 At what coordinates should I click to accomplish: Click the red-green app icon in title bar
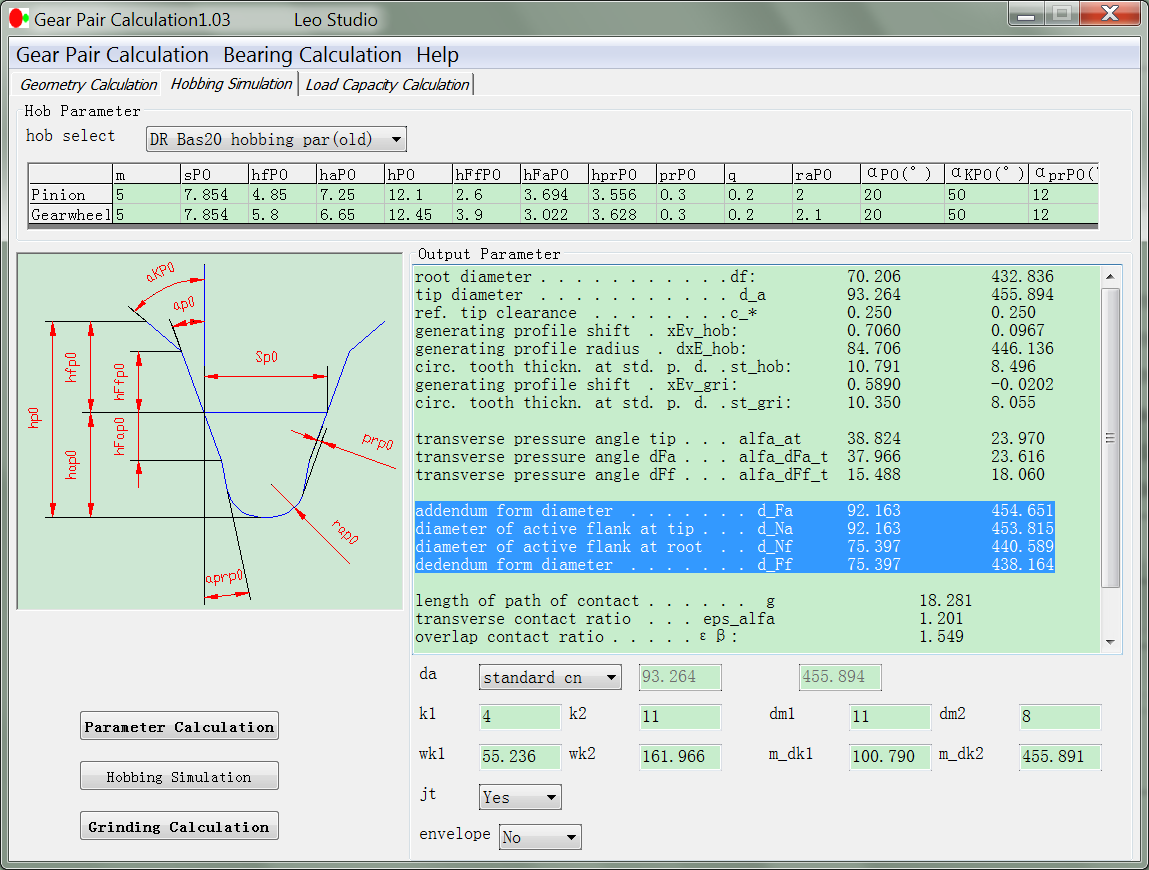point(19,18)
